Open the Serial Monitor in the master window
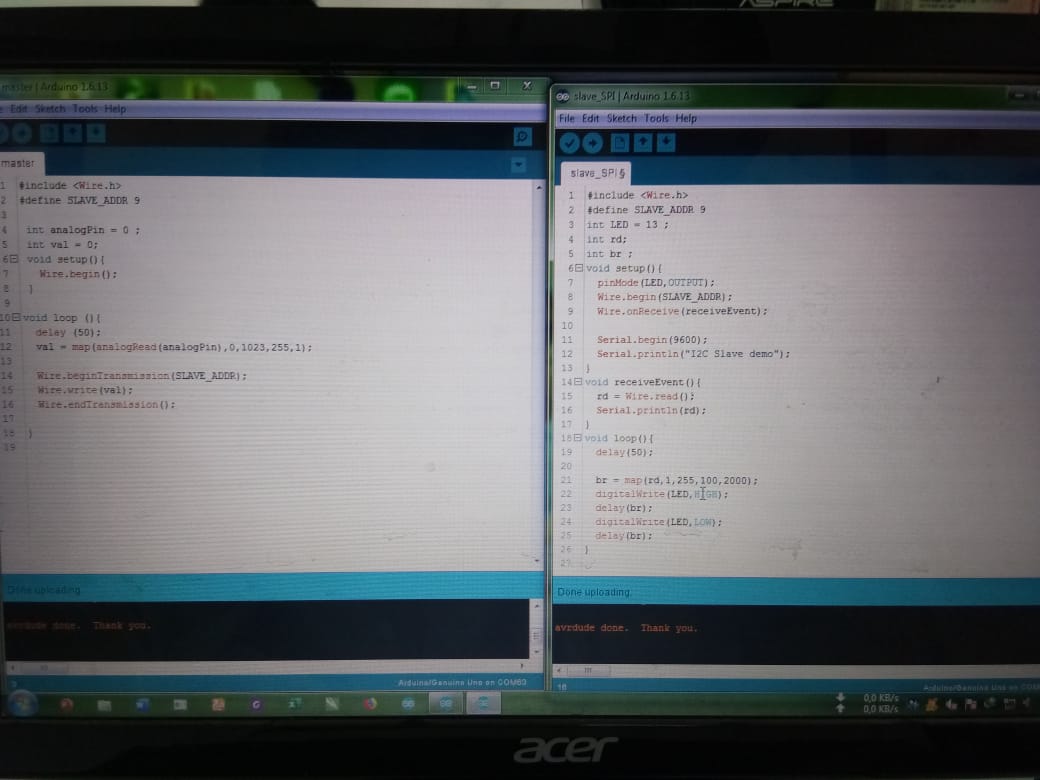The width and height of the screenshot is (1040, 780). coord(522,137)
